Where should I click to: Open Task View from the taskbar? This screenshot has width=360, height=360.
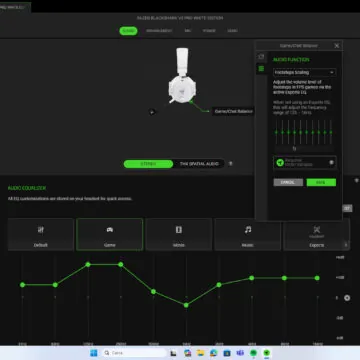click(173, 353)
